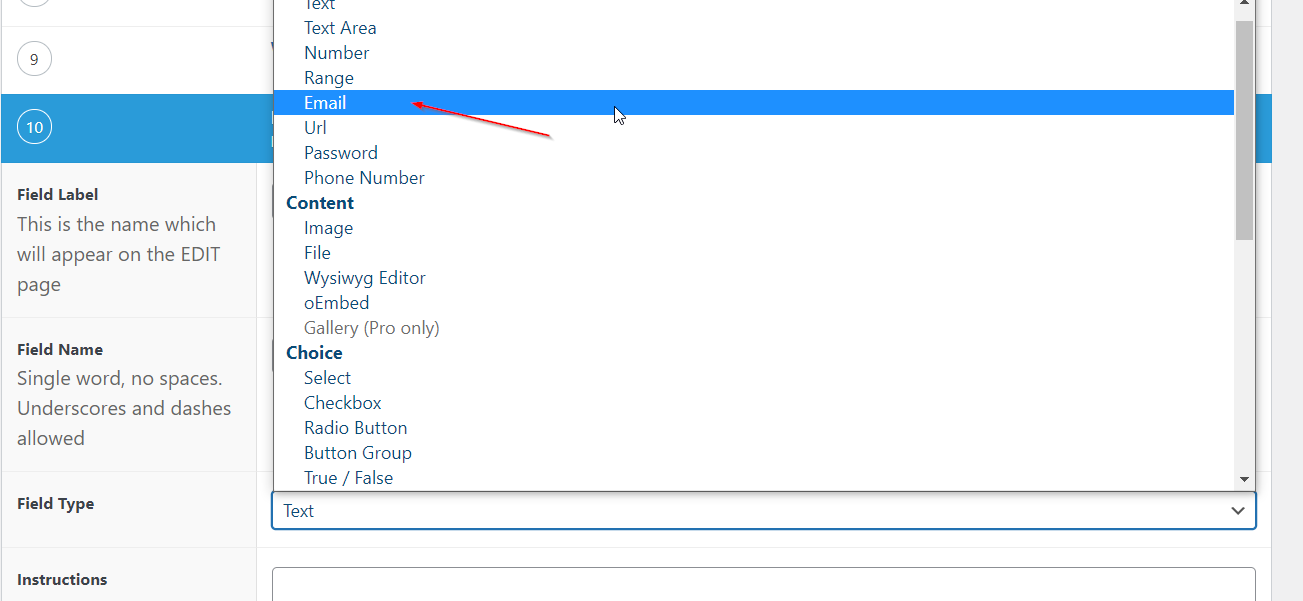Choose Button Group from list

pyautogui.click(x=358, y=453)
